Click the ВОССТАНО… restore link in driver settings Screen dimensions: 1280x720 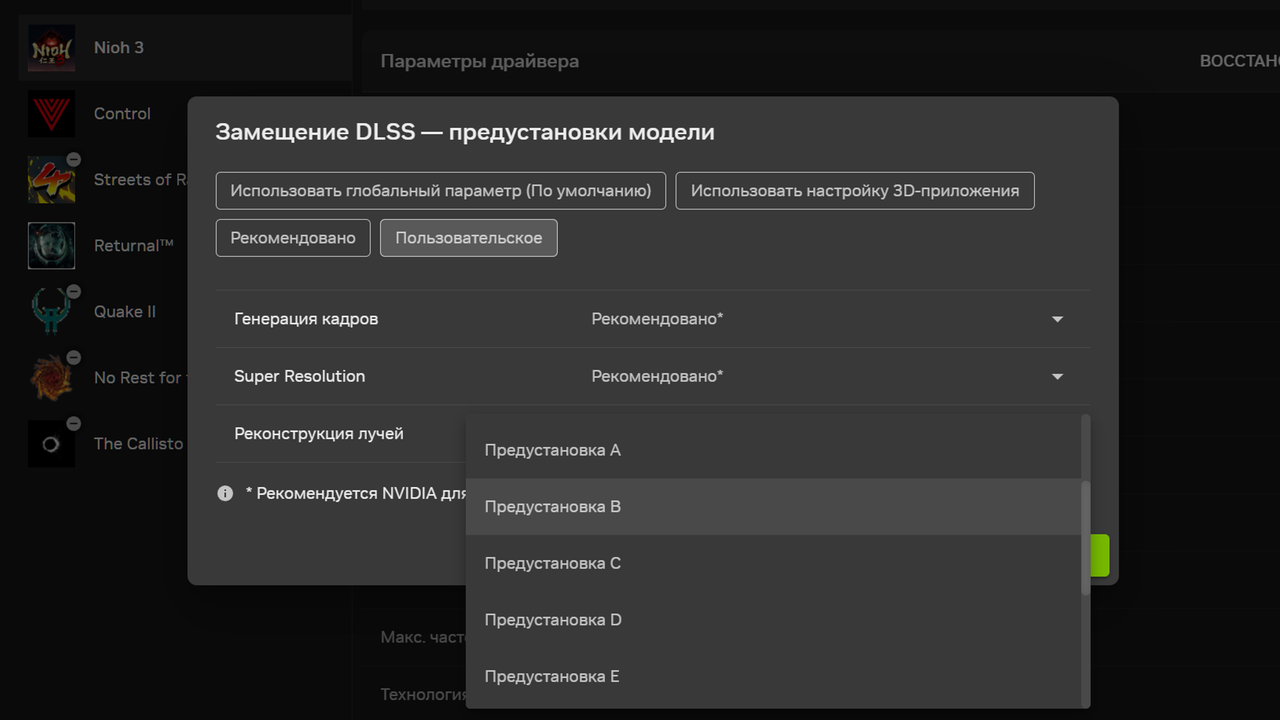(x=1239, y=62)
